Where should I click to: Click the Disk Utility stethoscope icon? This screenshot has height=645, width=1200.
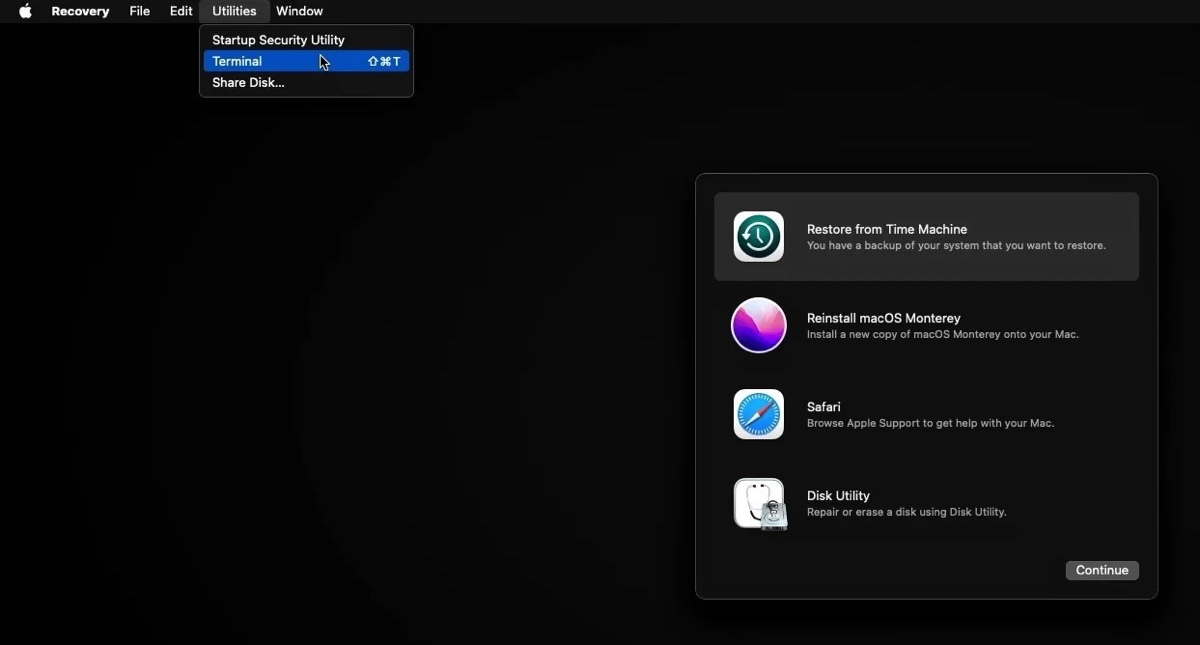pos(758,503)
